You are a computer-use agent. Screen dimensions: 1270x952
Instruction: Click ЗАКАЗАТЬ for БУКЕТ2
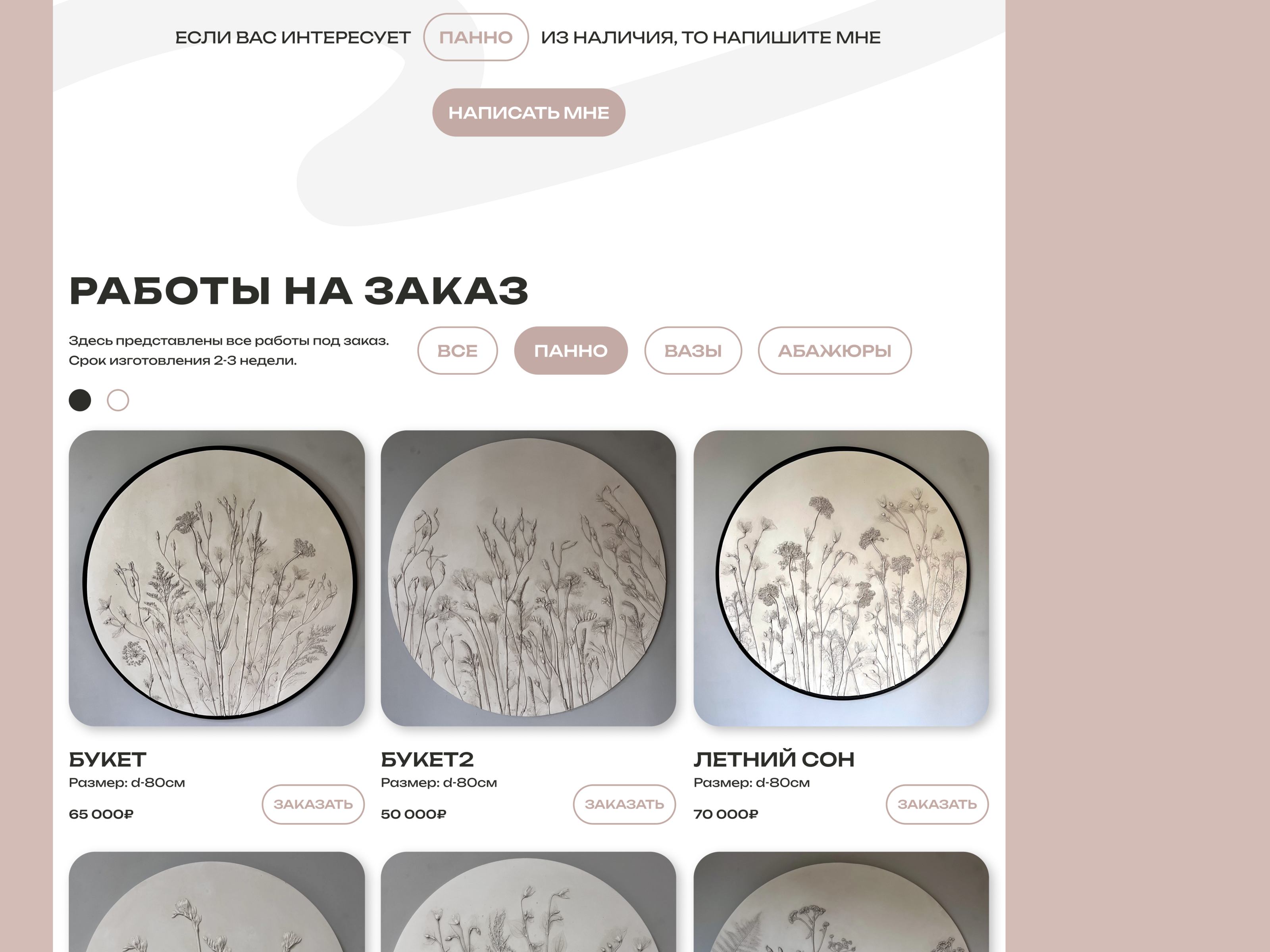[x=625, y=804]
